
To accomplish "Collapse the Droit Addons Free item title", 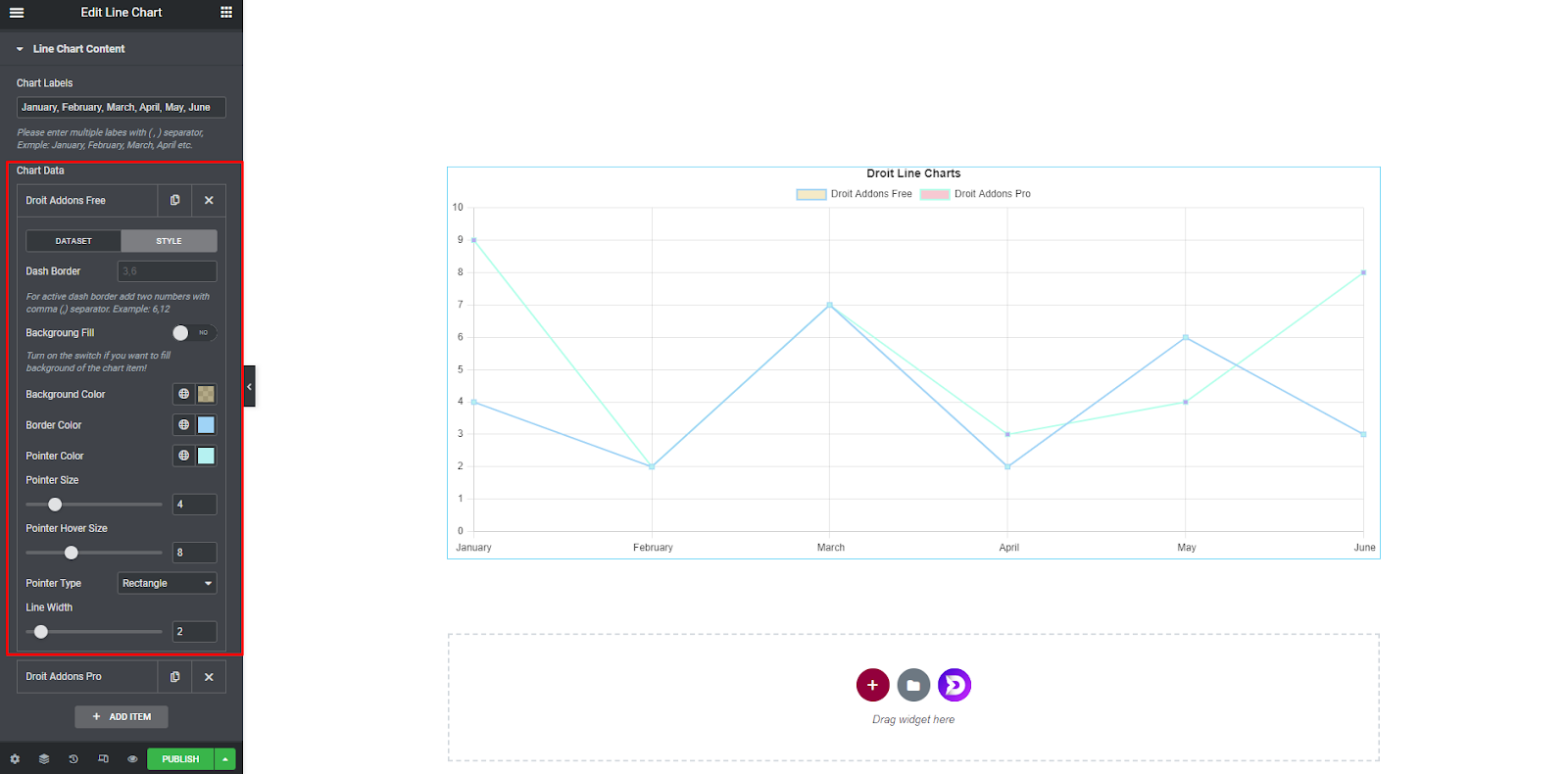I will tap(87, 200).
